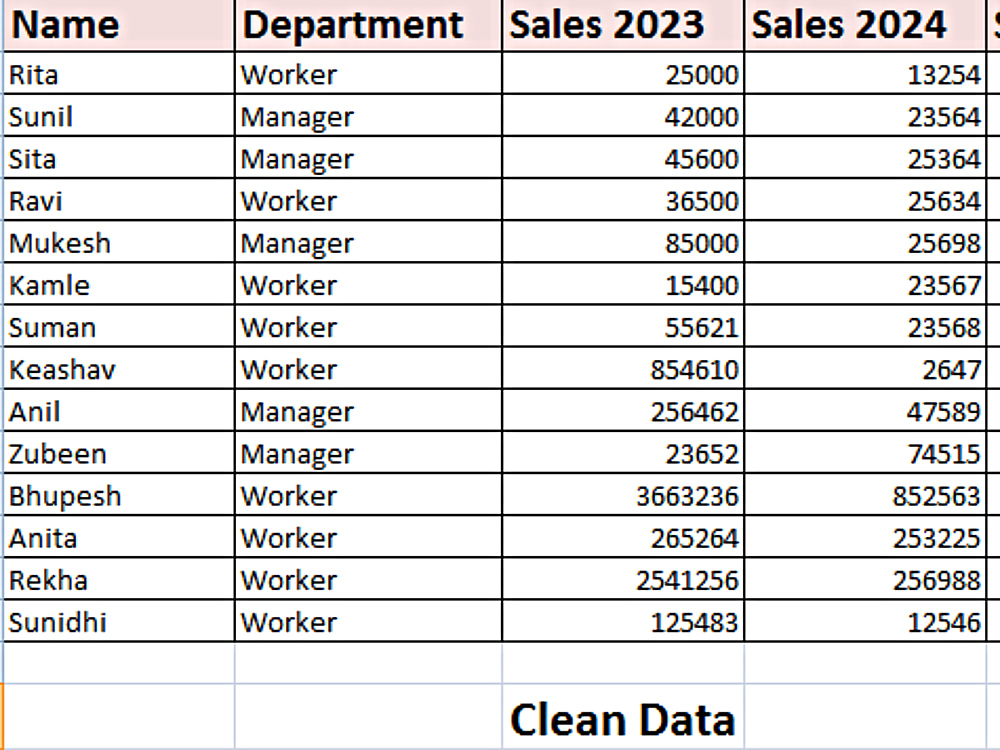Select the cell containing Anita
The height and width of the screenshot is (750, 1000).
click(119, 536)
